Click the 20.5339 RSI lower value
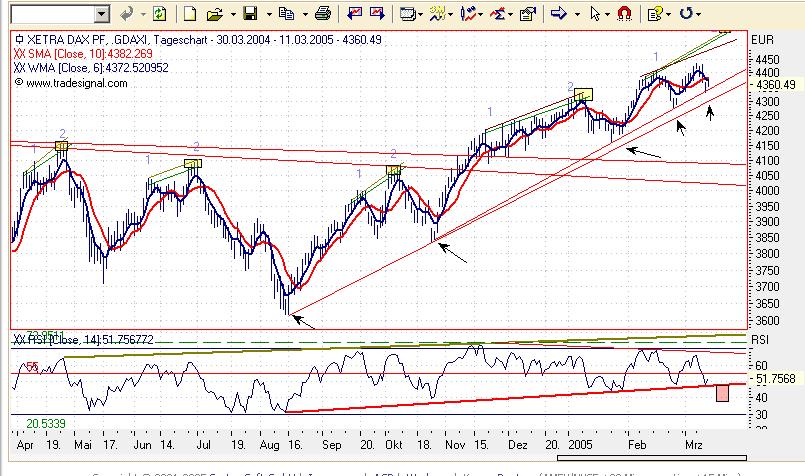This screenshot has width=805, height=476. click(46, 424)
